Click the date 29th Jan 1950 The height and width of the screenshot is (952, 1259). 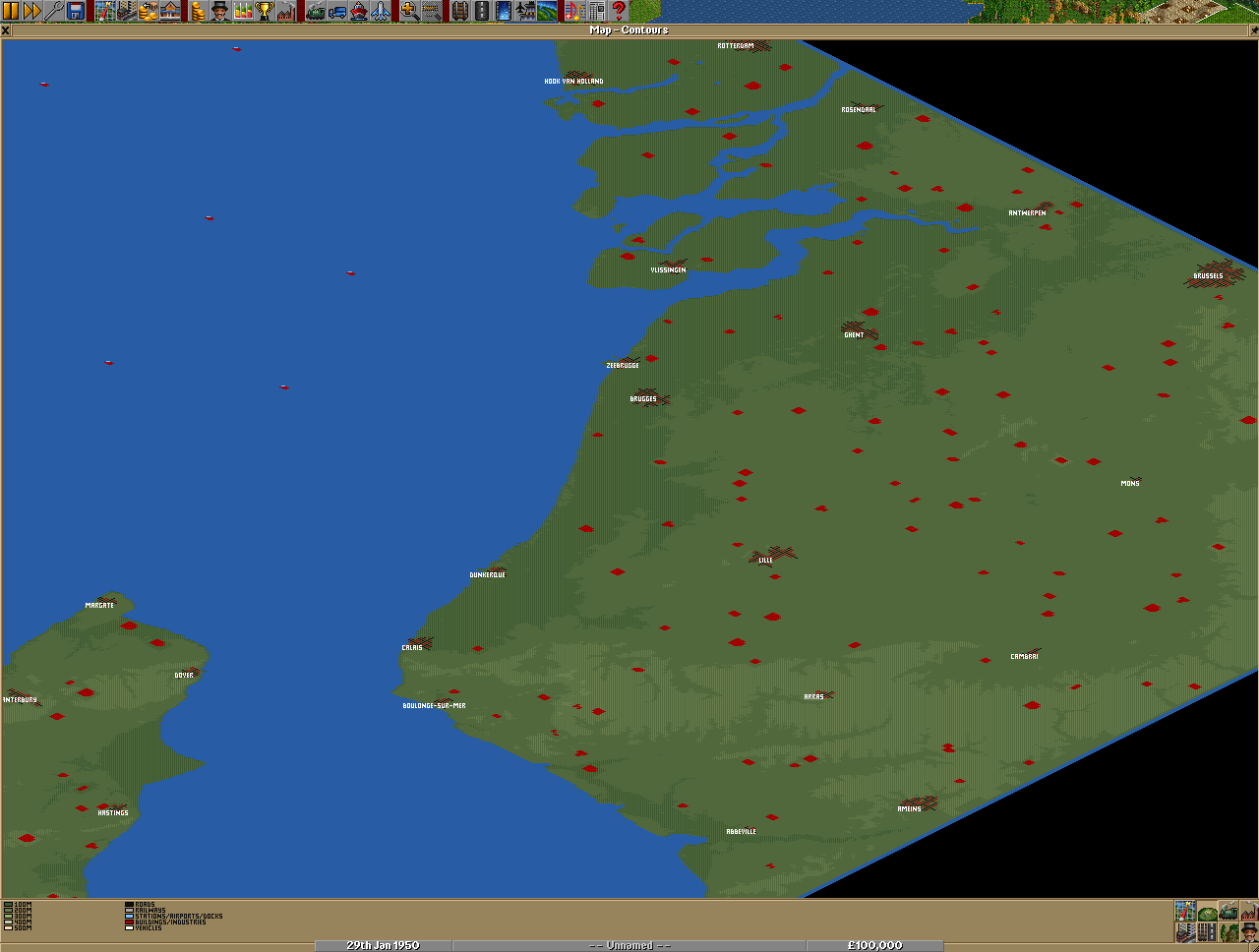tap(383, 945)
